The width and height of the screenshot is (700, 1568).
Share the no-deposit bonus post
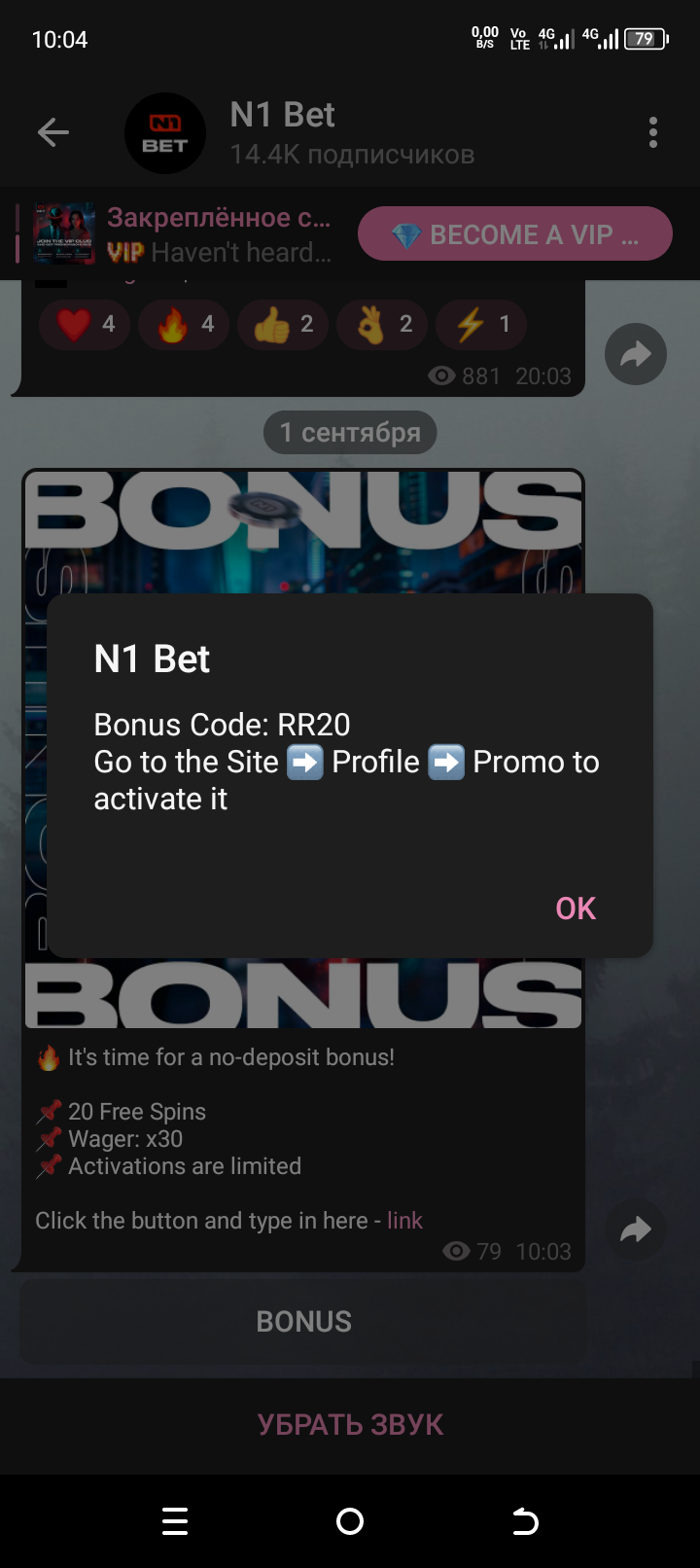point(635,1230)
